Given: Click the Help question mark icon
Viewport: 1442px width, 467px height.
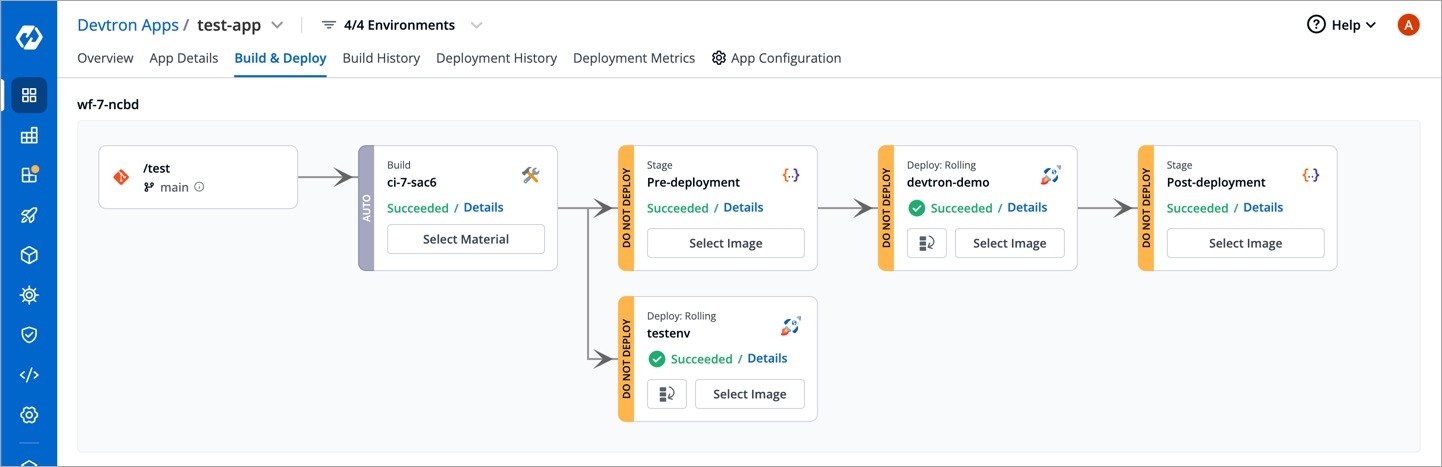Looking at the screenshot, I should 1316,25.
